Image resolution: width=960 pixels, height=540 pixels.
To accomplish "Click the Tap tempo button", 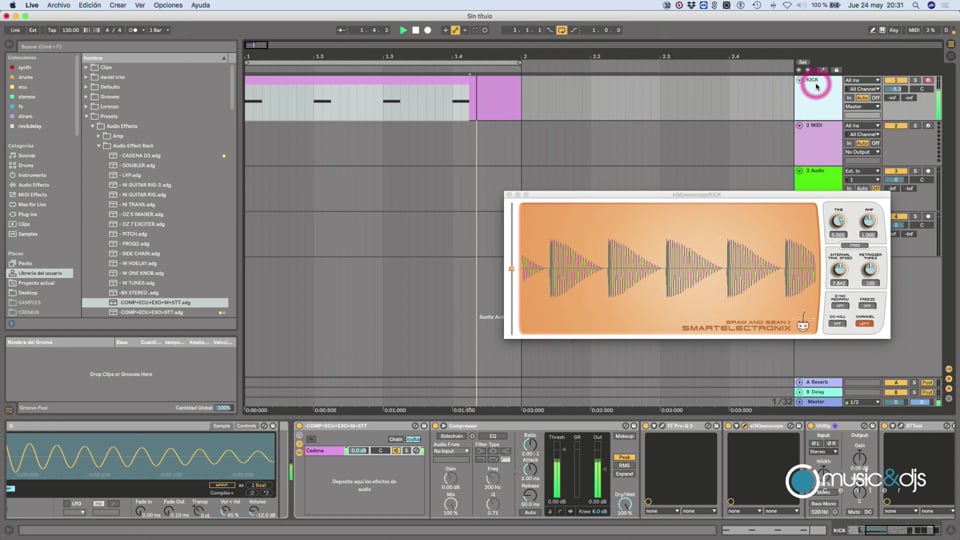I will (52, 30).
